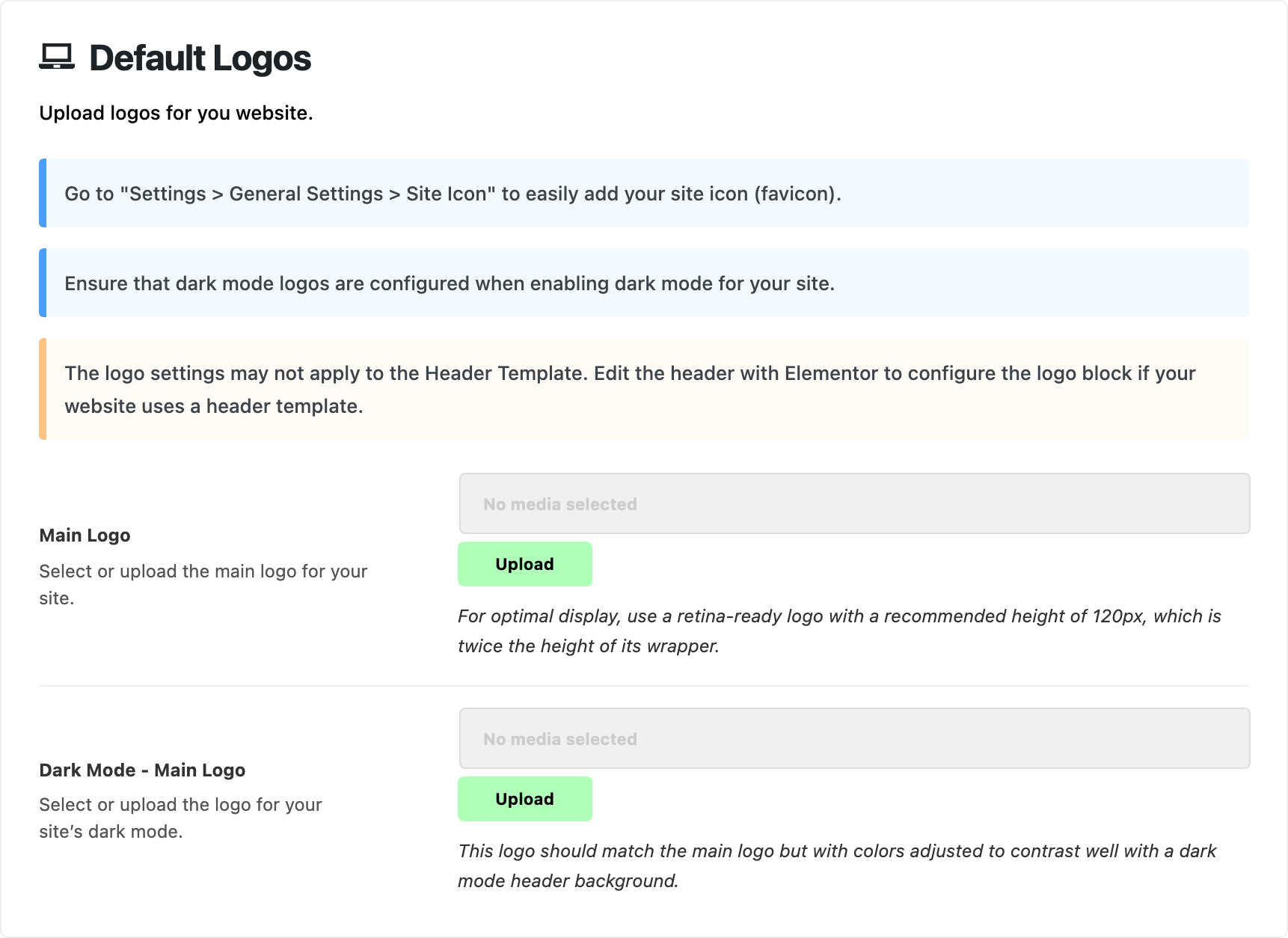The image size is (1288, 938).
Task: Click "Upload logos for you website." text
Action: [176, 113]
